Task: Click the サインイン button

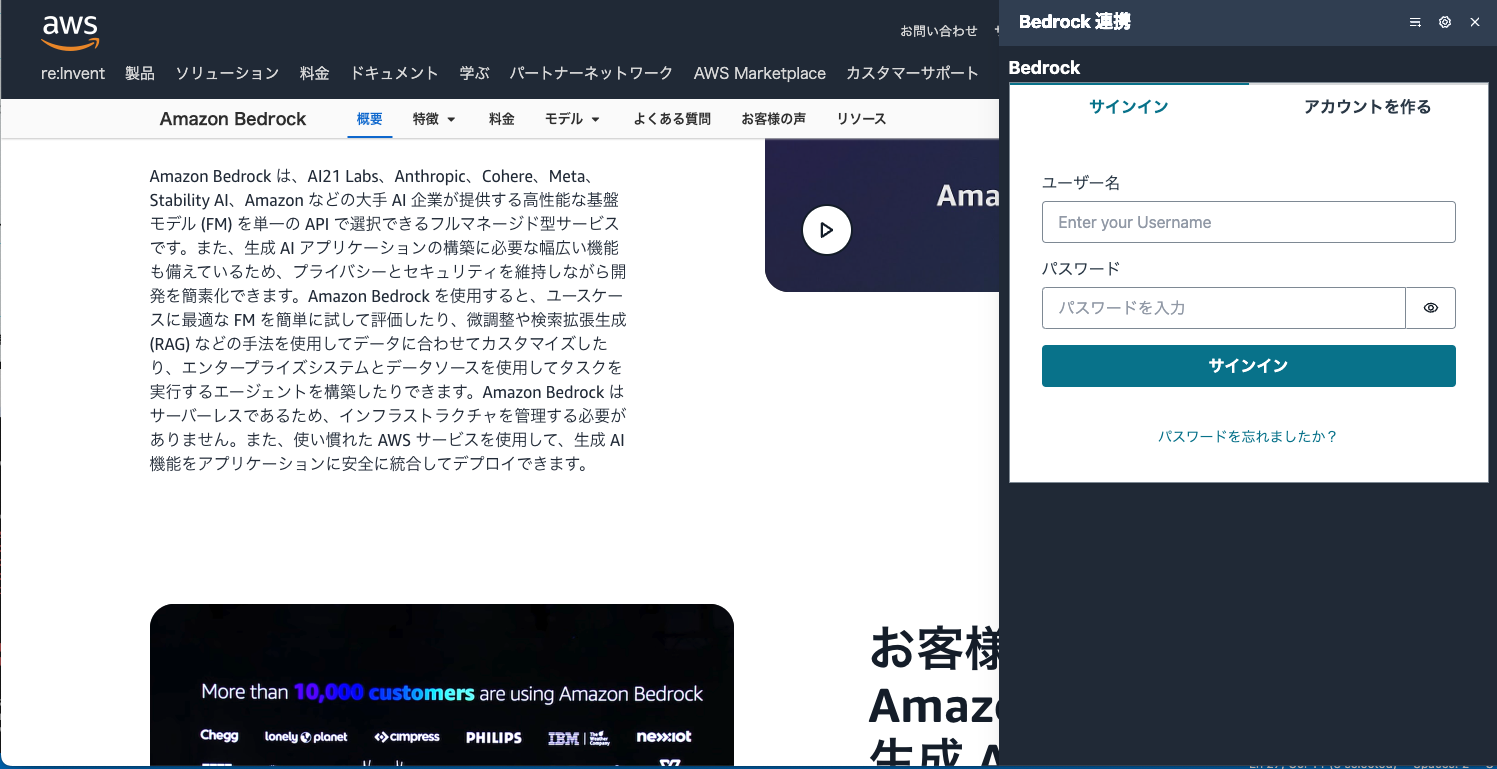Action: click(1248, 366)
